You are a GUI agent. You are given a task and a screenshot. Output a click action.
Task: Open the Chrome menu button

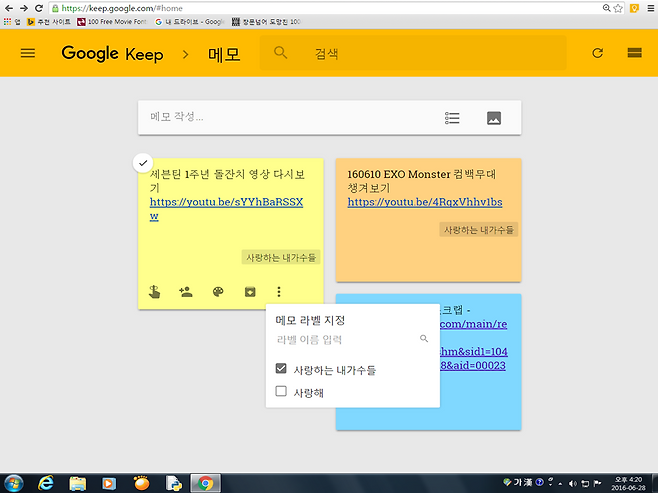pos(650,8)
